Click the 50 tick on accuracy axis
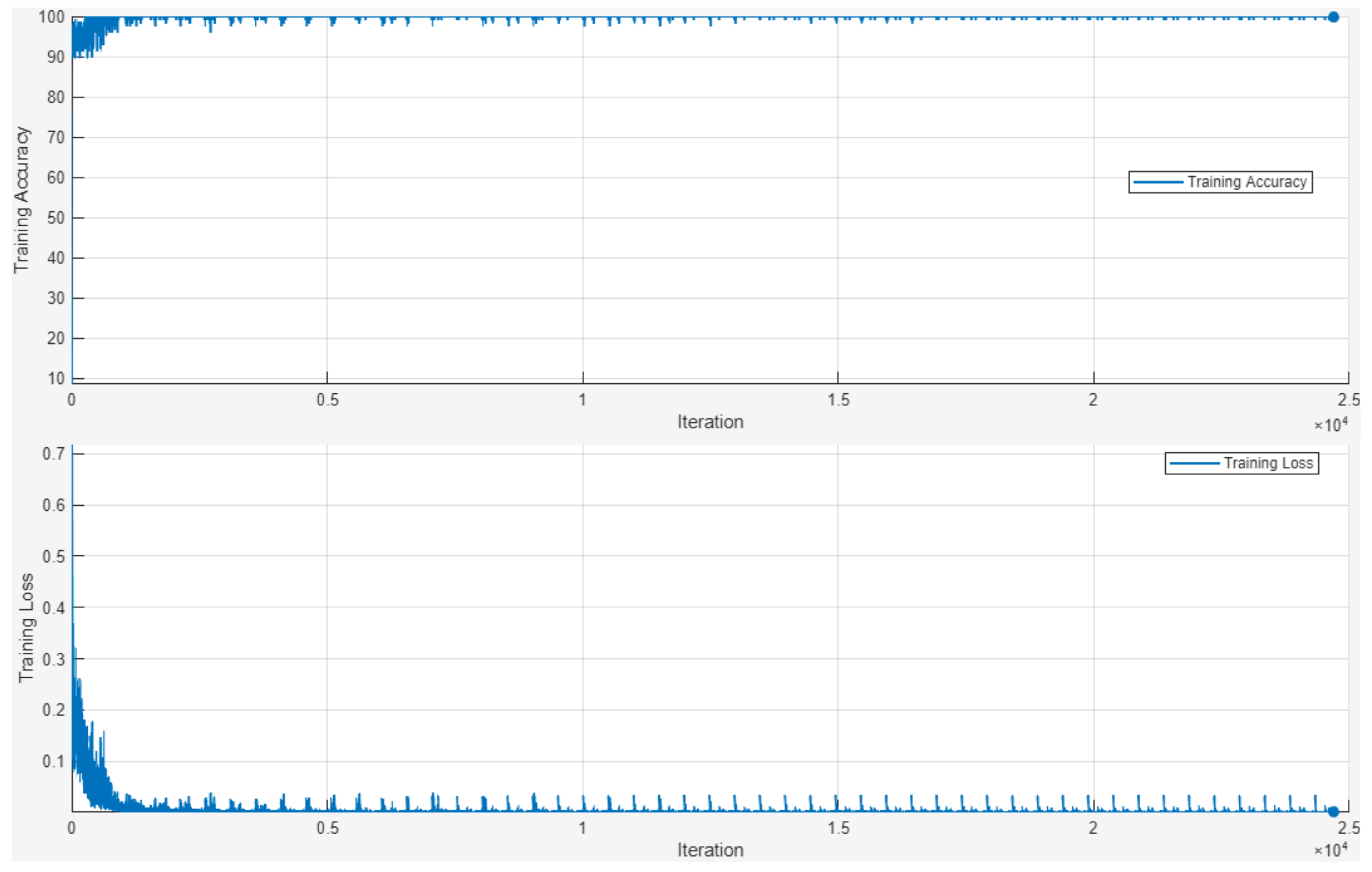This screenshot has width=1372, height=872. (x=55, y=218)
